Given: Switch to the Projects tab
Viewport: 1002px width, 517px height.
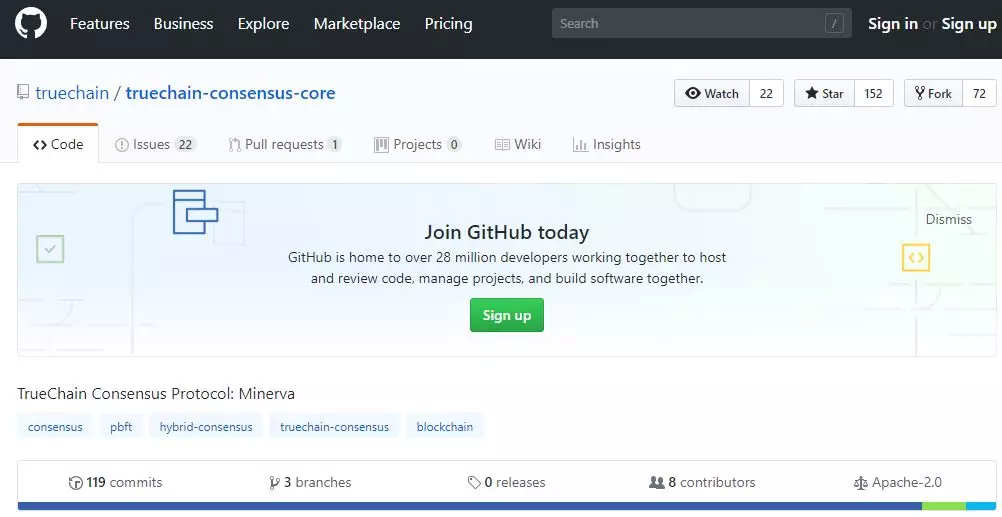Looking at the screenshot, I should point(417,144).
